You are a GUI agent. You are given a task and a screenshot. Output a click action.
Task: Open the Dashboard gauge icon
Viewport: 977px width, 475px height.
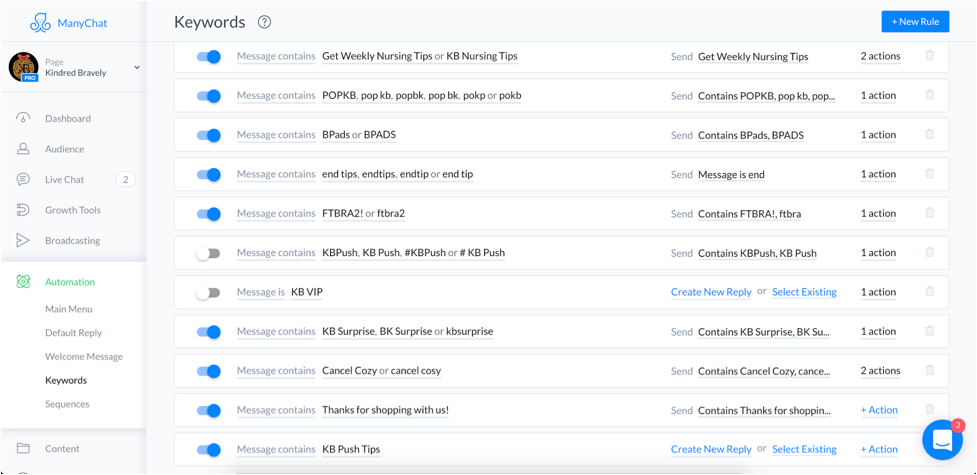click(x=23, y=118)
